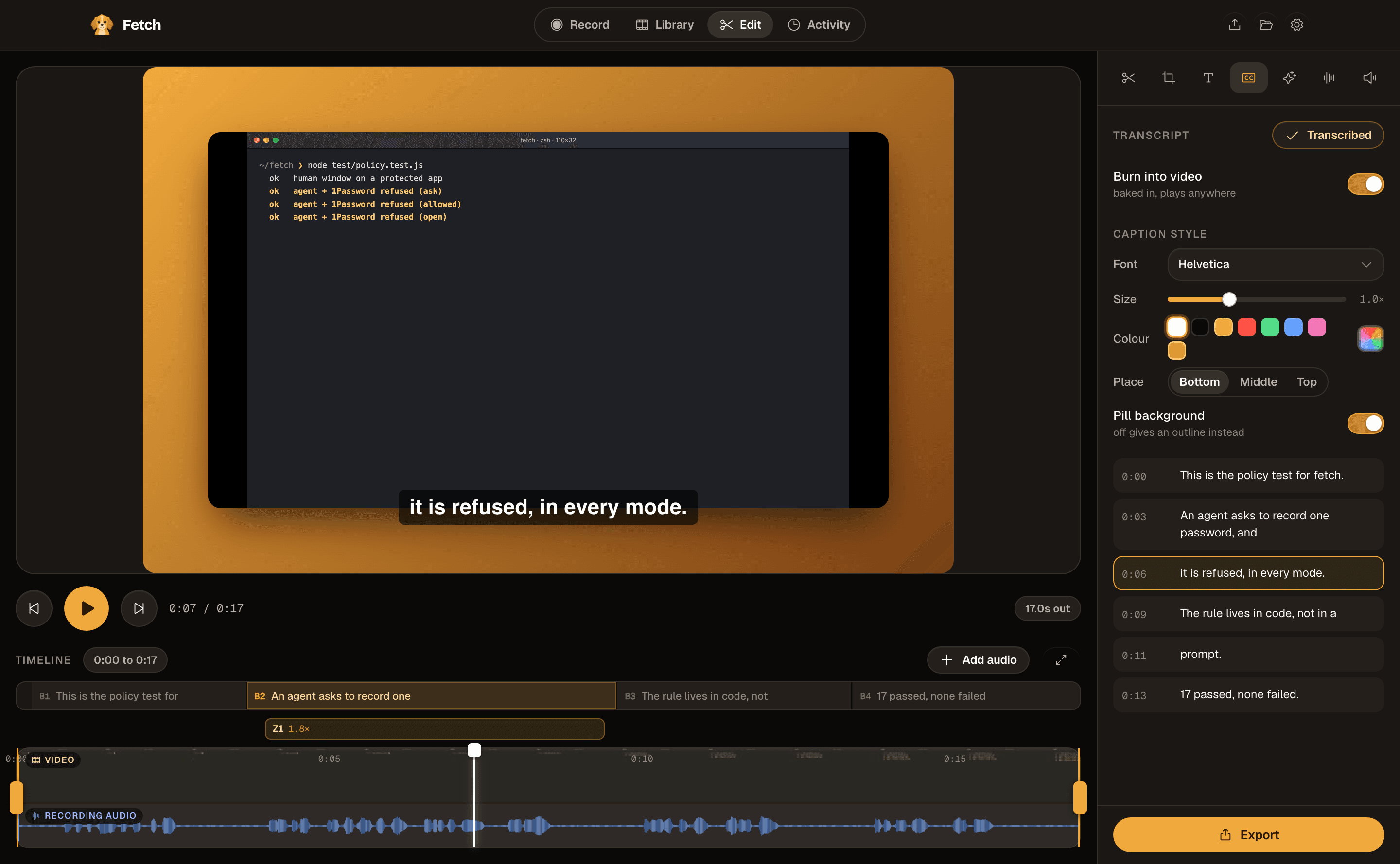
Task: Click the caption Size slider handle
Action: 1228,299
